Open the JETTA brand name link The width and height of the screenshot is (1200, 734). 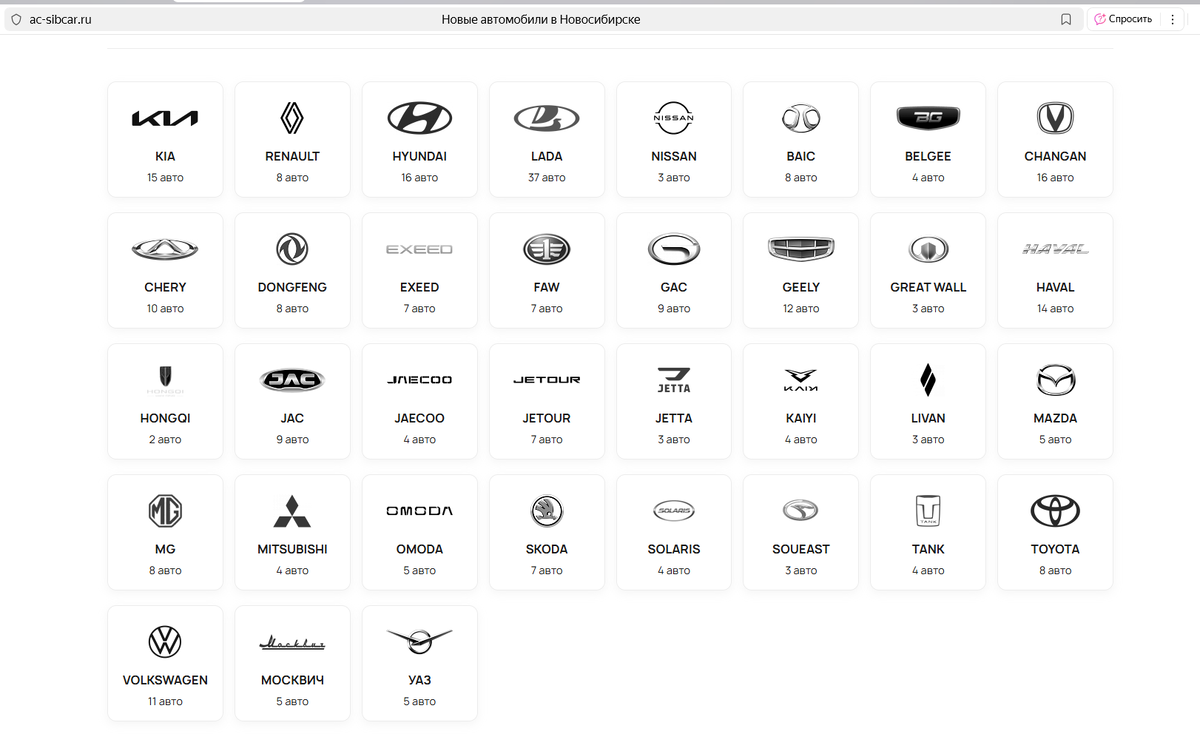click(674, 418)
